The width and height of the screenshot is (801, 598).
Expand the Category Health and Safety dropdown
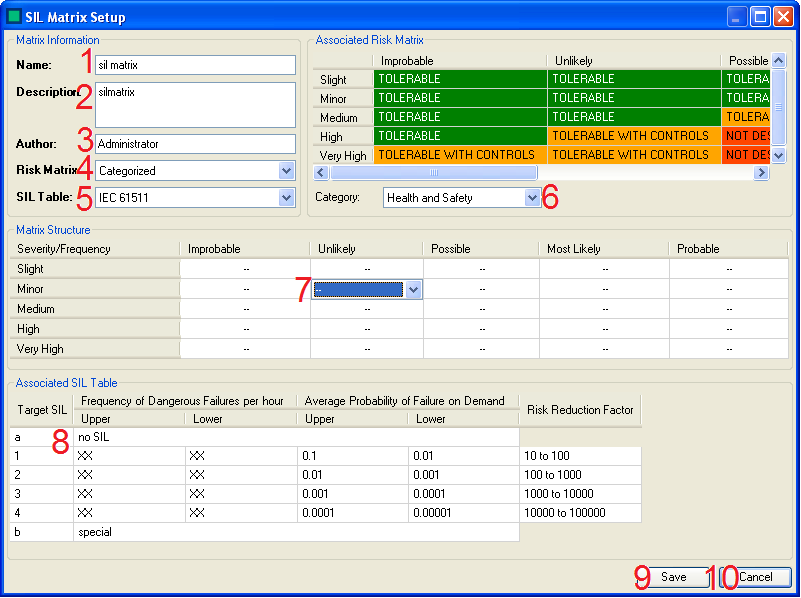click(531, 198)
